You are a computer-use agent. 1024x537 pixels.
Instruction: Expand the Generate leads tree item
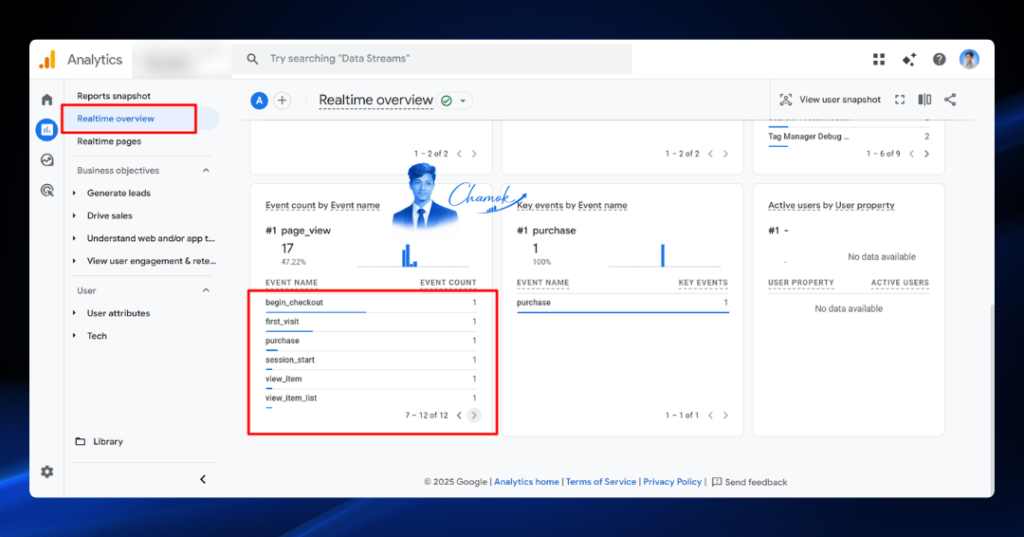click(74, 193)
